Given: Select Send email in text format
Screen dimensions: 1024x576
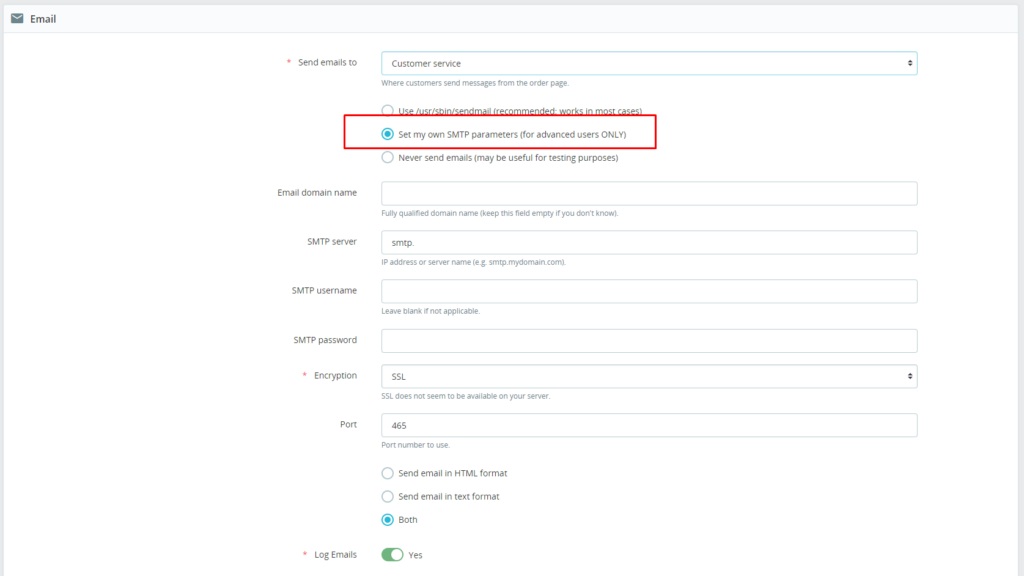Looking at the screenshot, I should click(387, 496).
